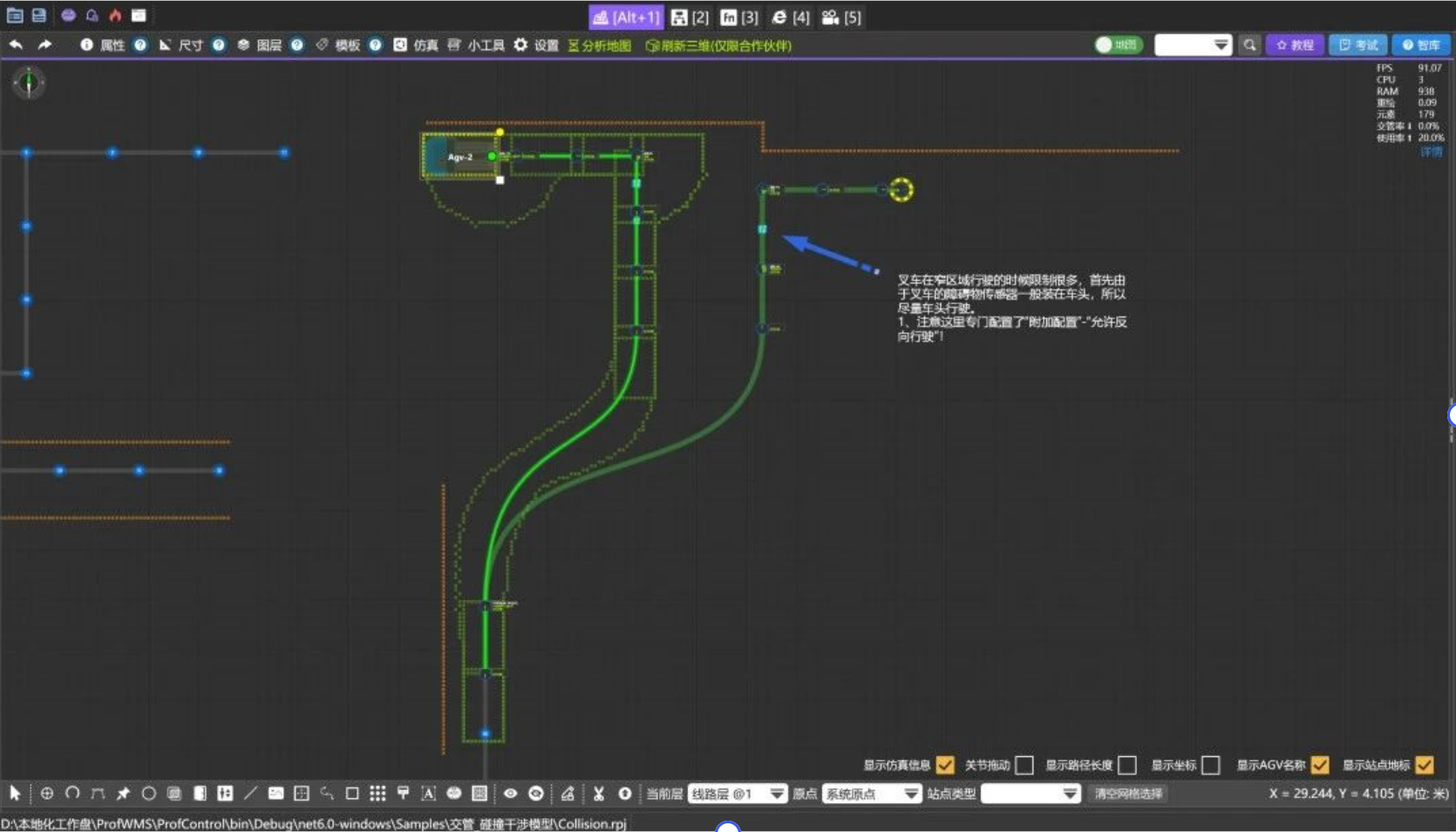This screenshot has height=832, width=1456.
Task: Open the 系统原点 origin dropdown
Action: [x=871, y=794]
